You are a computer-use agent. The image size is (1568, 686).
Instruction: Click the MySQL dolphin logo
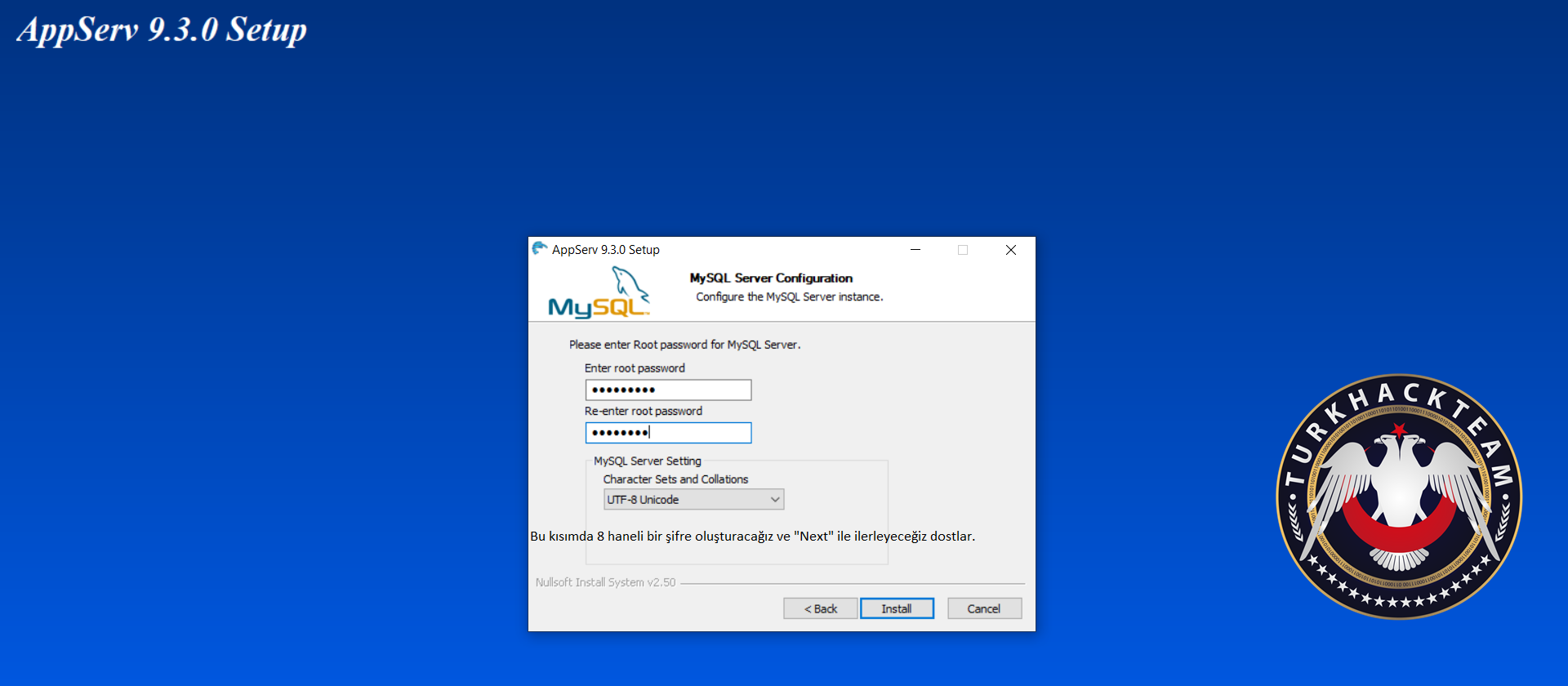click(599, 292)
